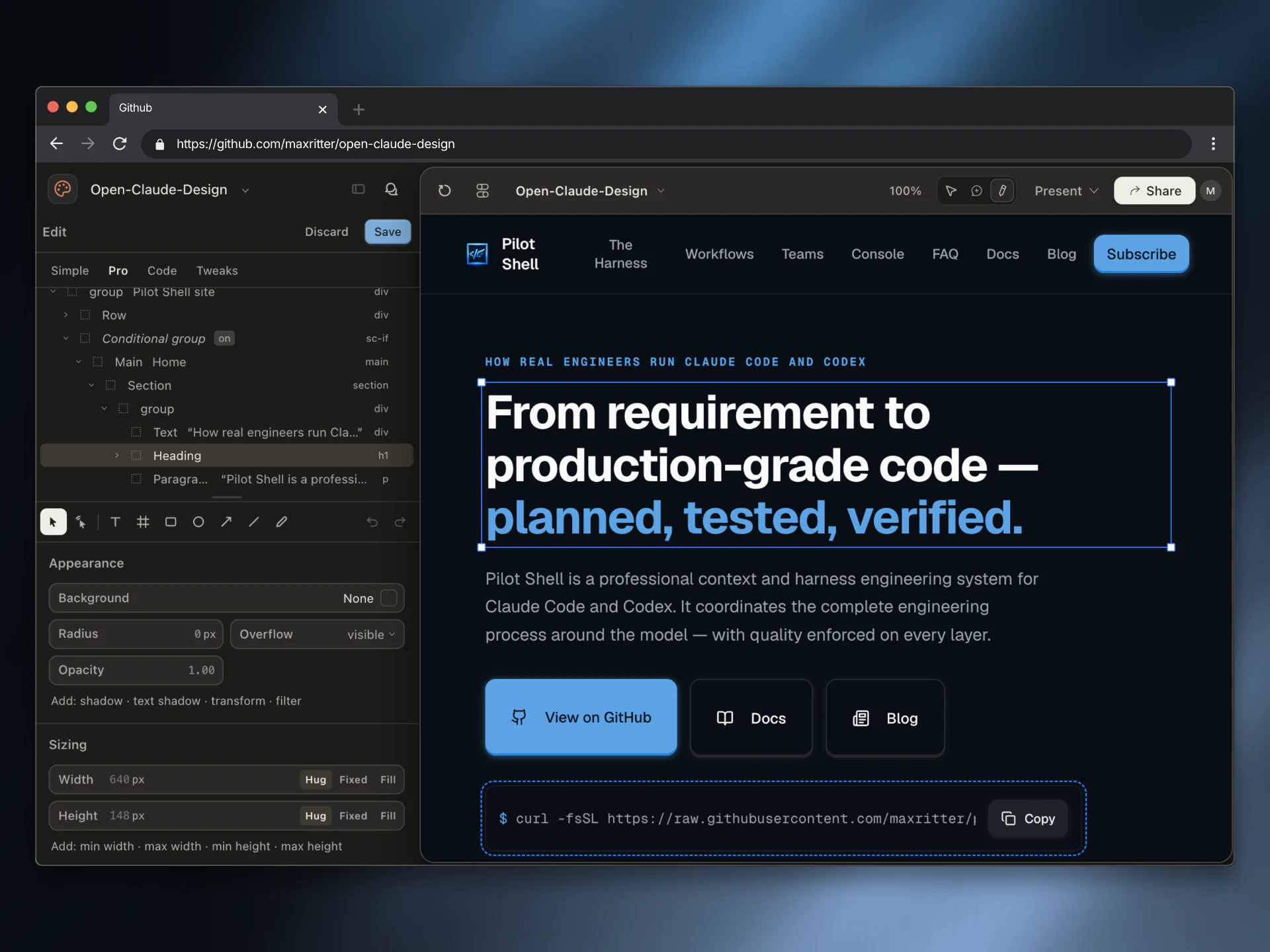Choose the pen edit mode in canvas toolbar
Viewport: 1270px width, 952px height.
[x=1002, y=190]
